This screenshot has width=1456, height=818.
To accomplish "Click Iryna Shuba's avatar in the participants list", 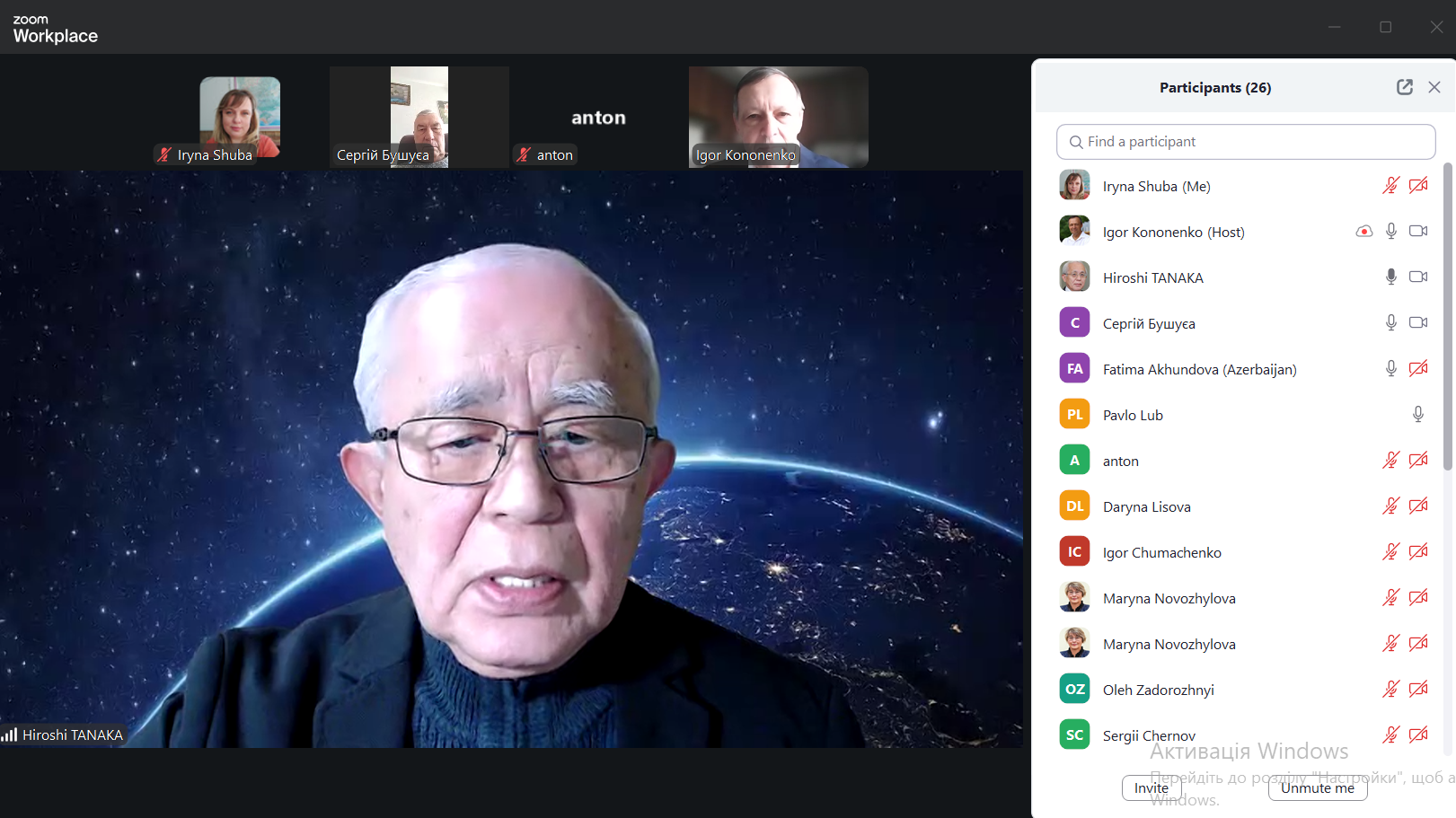I will [1074, 185].
